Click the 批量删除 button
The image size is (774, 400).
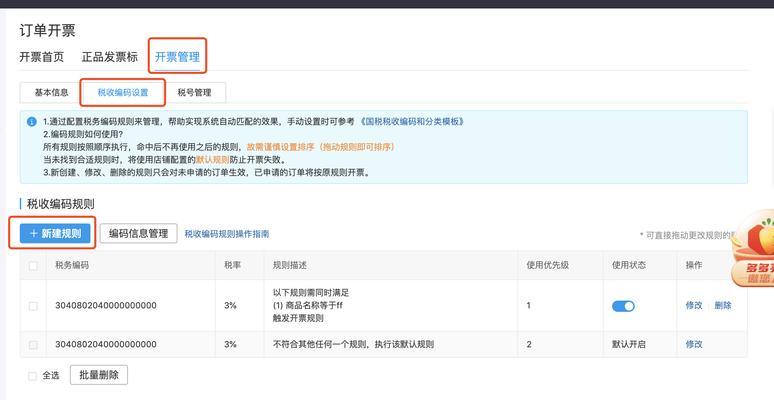coord(99,375)
